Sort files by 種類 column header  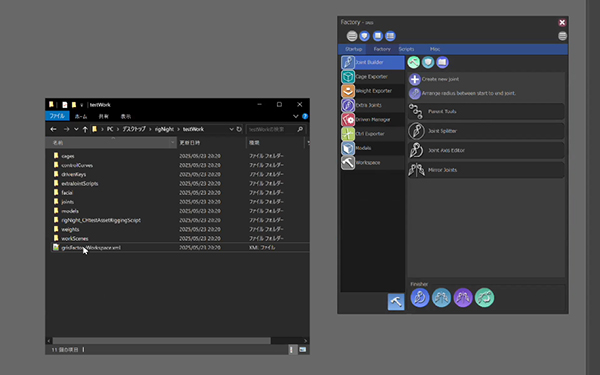click(275, 143)
